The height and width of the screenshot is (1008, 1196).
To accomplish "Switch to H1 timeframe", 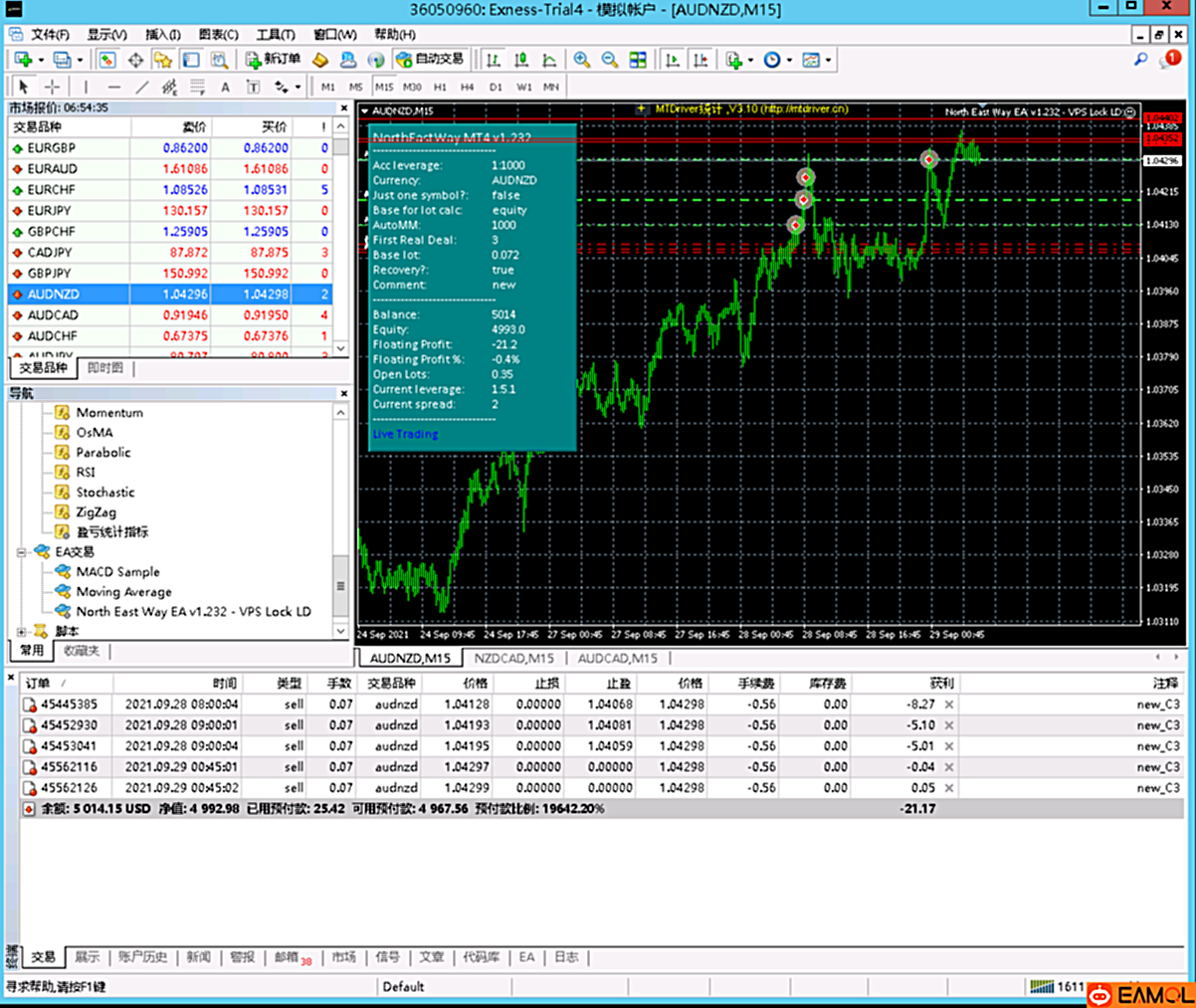I will [440, 87].
